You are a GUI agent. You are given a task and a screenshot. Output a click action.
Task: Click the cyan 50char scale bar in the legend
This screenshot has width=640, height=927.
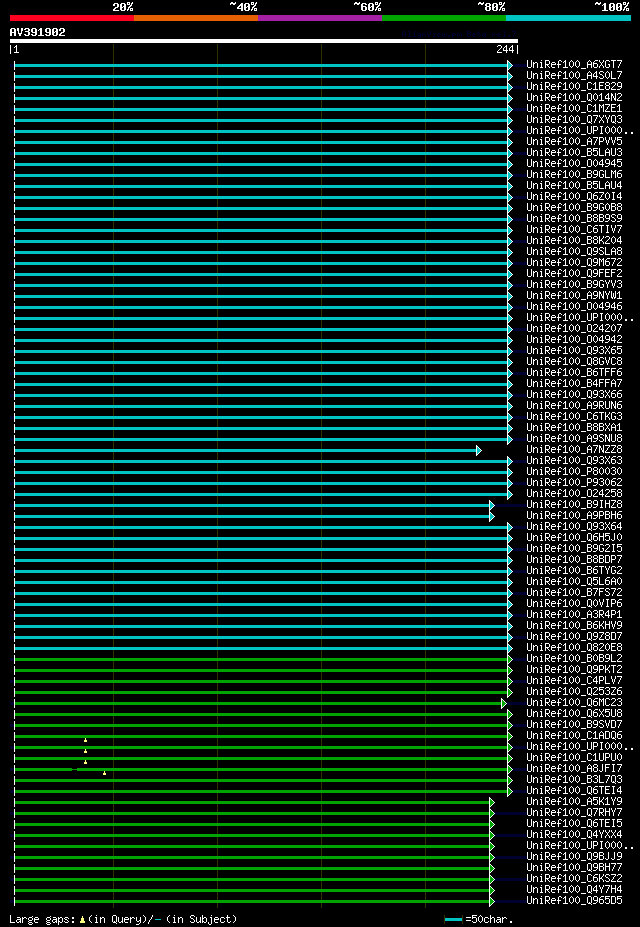453,920
